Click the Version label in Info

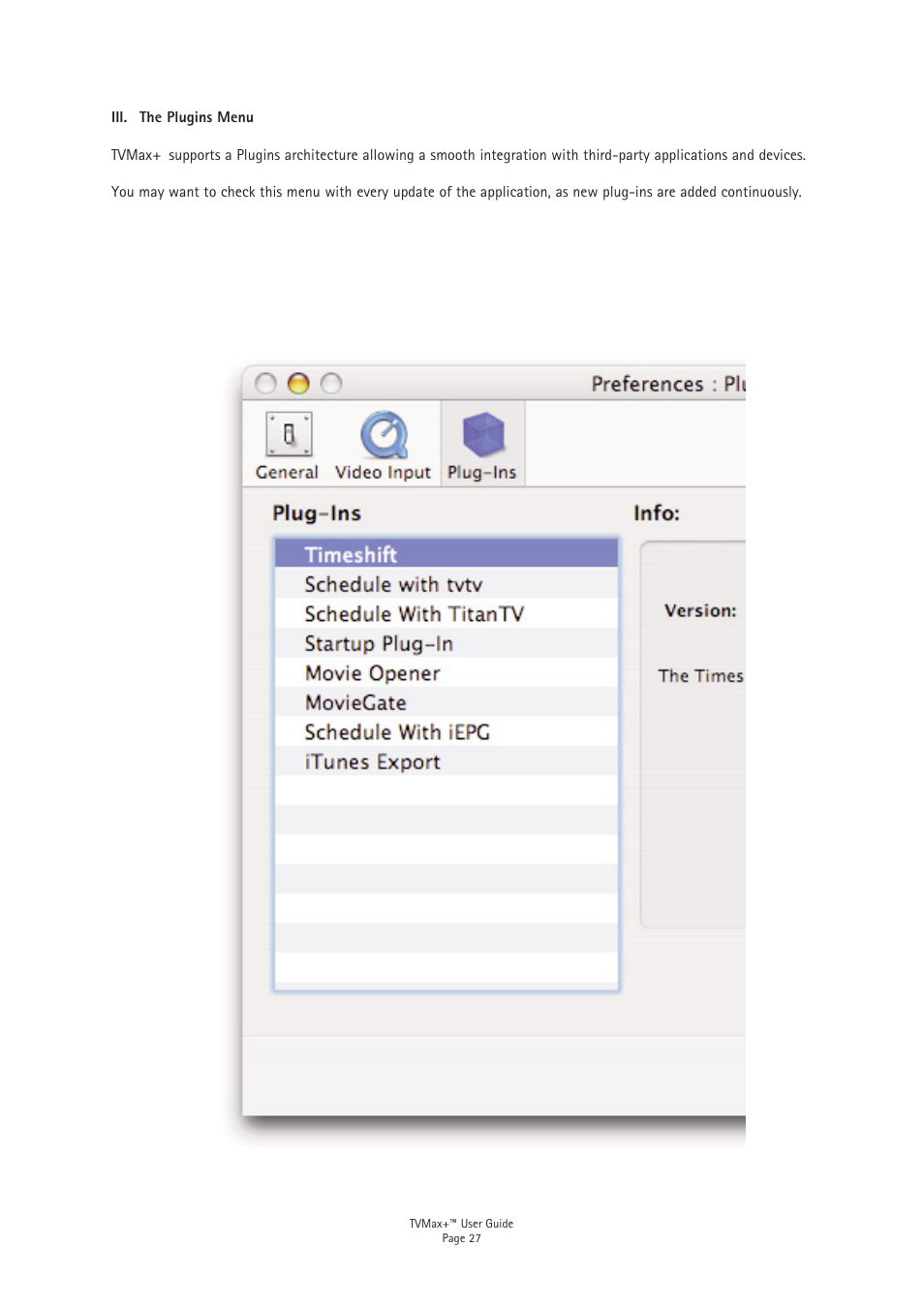700,610
